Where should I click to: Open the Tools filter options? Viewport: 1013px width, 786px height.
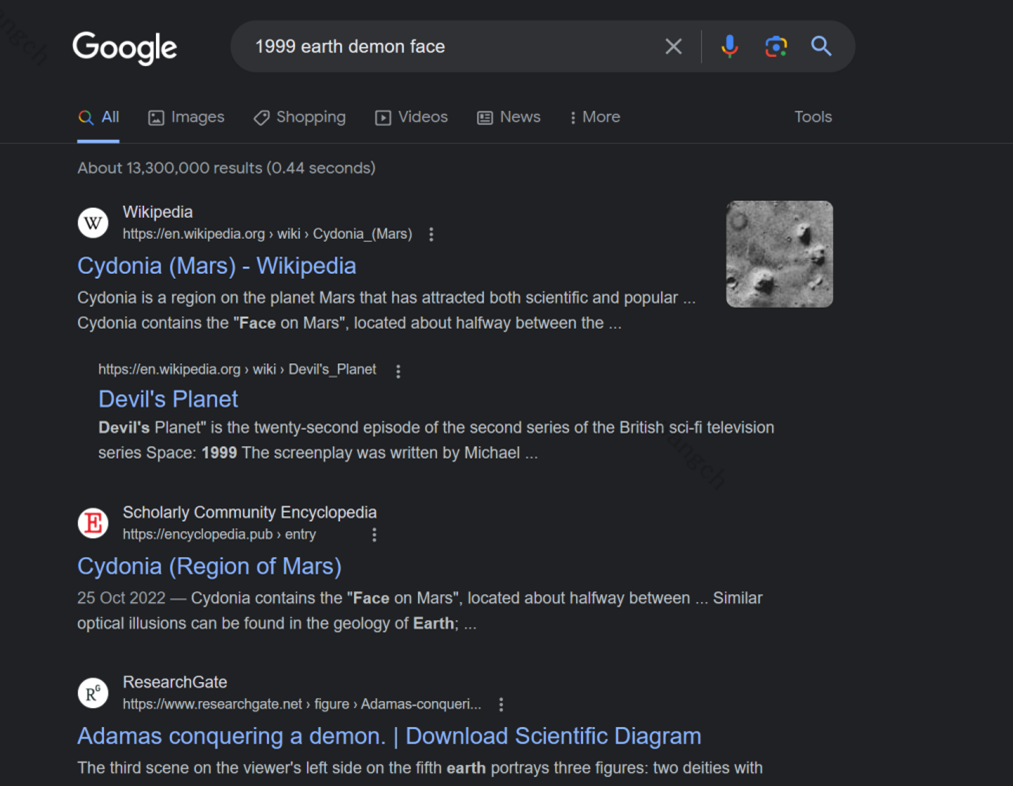[x=813, y=117]
